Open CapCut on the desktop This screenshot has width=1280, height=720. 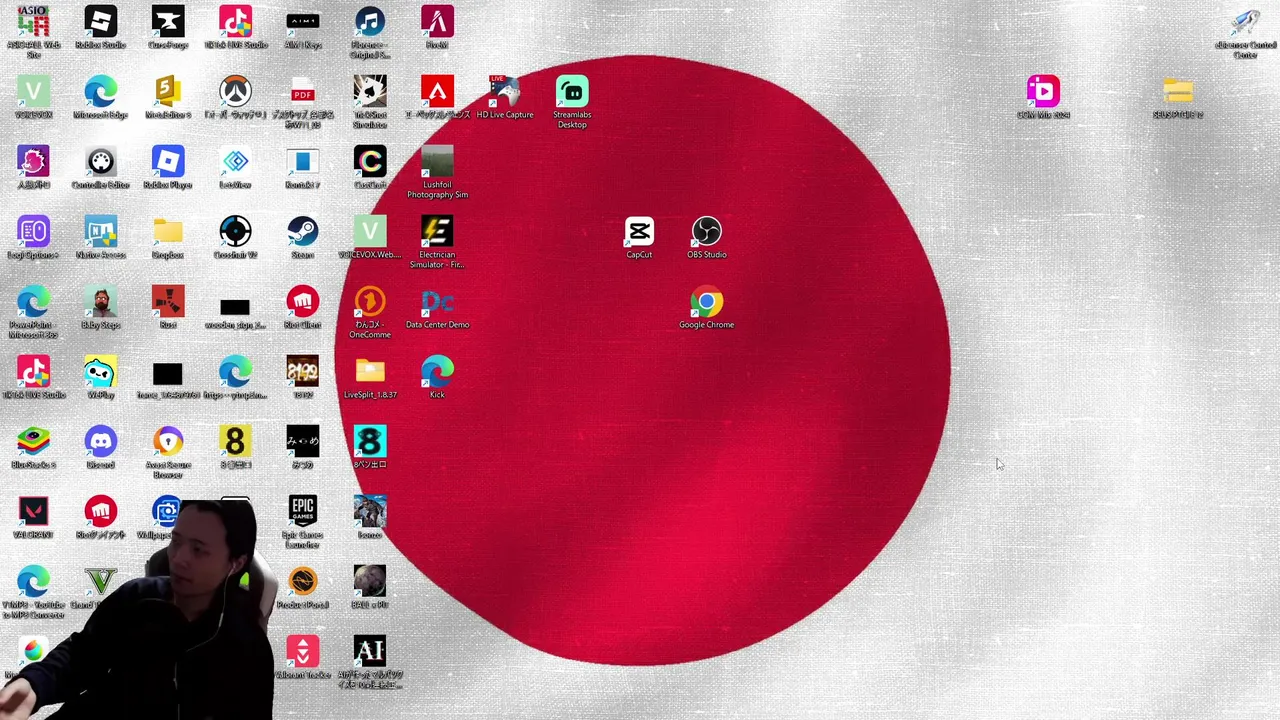639,232
